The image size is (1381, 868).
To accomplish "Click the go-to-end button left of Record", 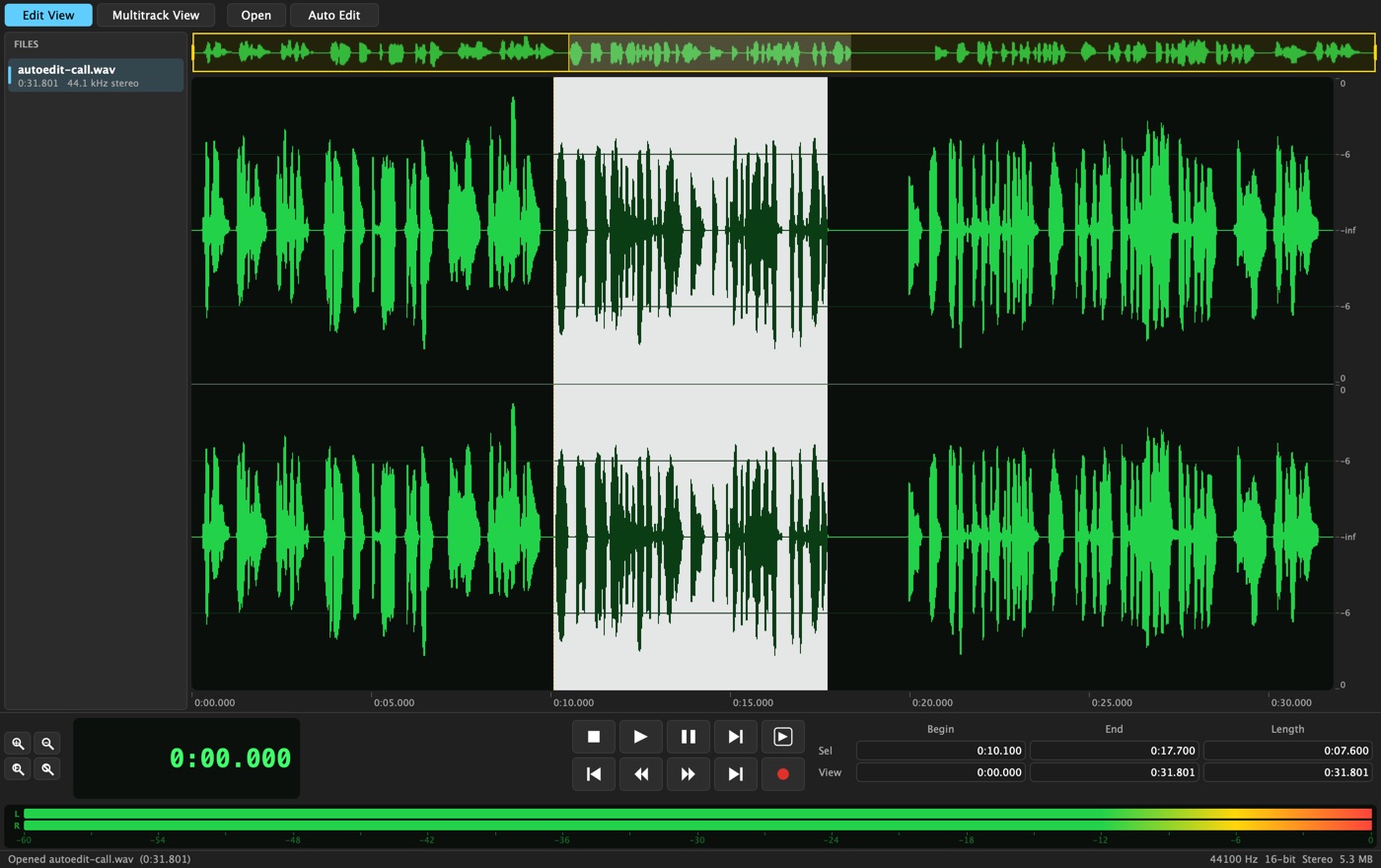I will (x=736, y=774).
